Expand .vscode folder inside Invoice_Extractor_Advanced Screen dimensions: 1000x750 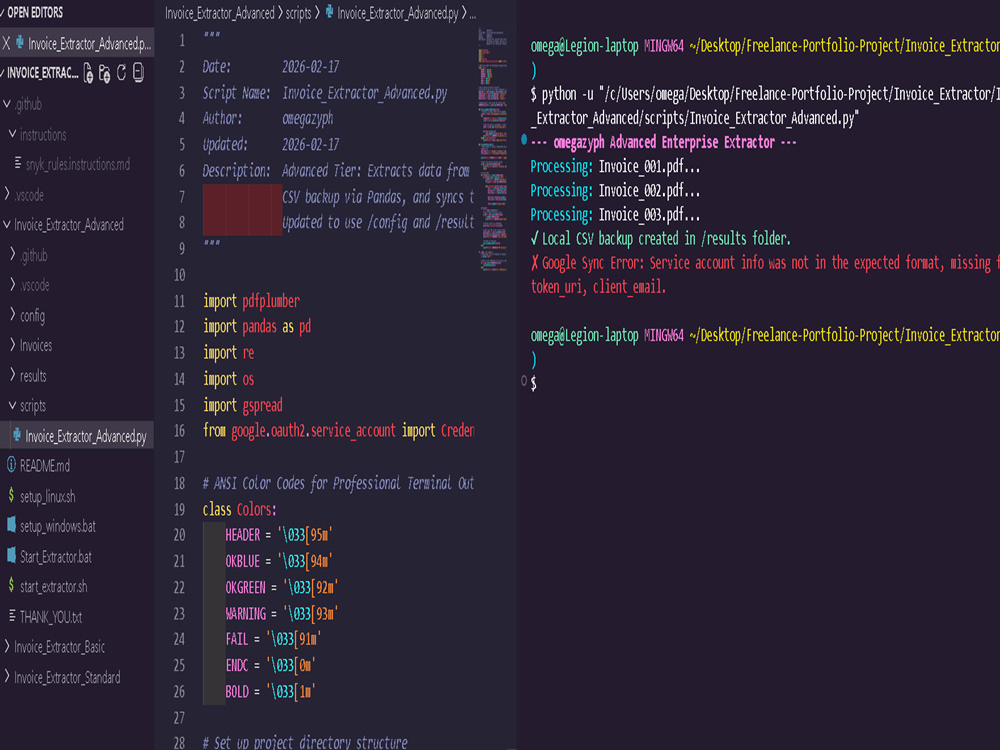click(x=12, y=284)
